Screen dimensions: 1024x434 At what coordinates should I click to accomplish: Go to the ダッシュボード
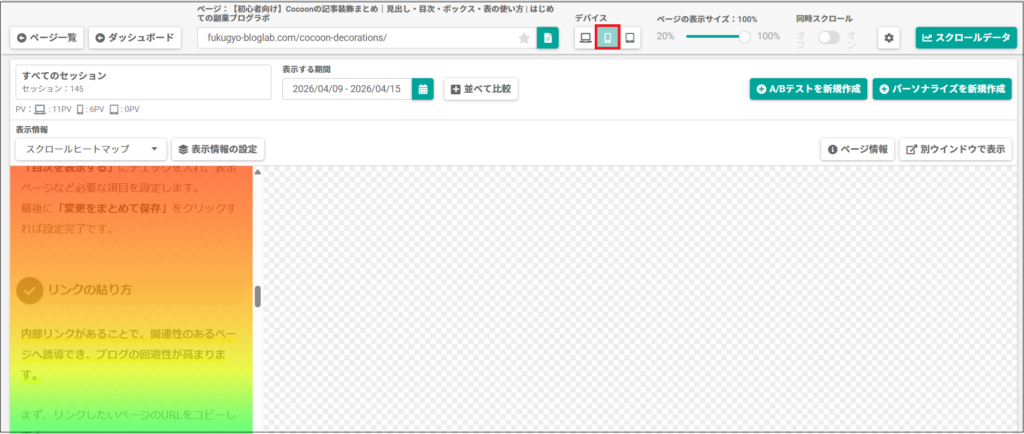(135, 38)
